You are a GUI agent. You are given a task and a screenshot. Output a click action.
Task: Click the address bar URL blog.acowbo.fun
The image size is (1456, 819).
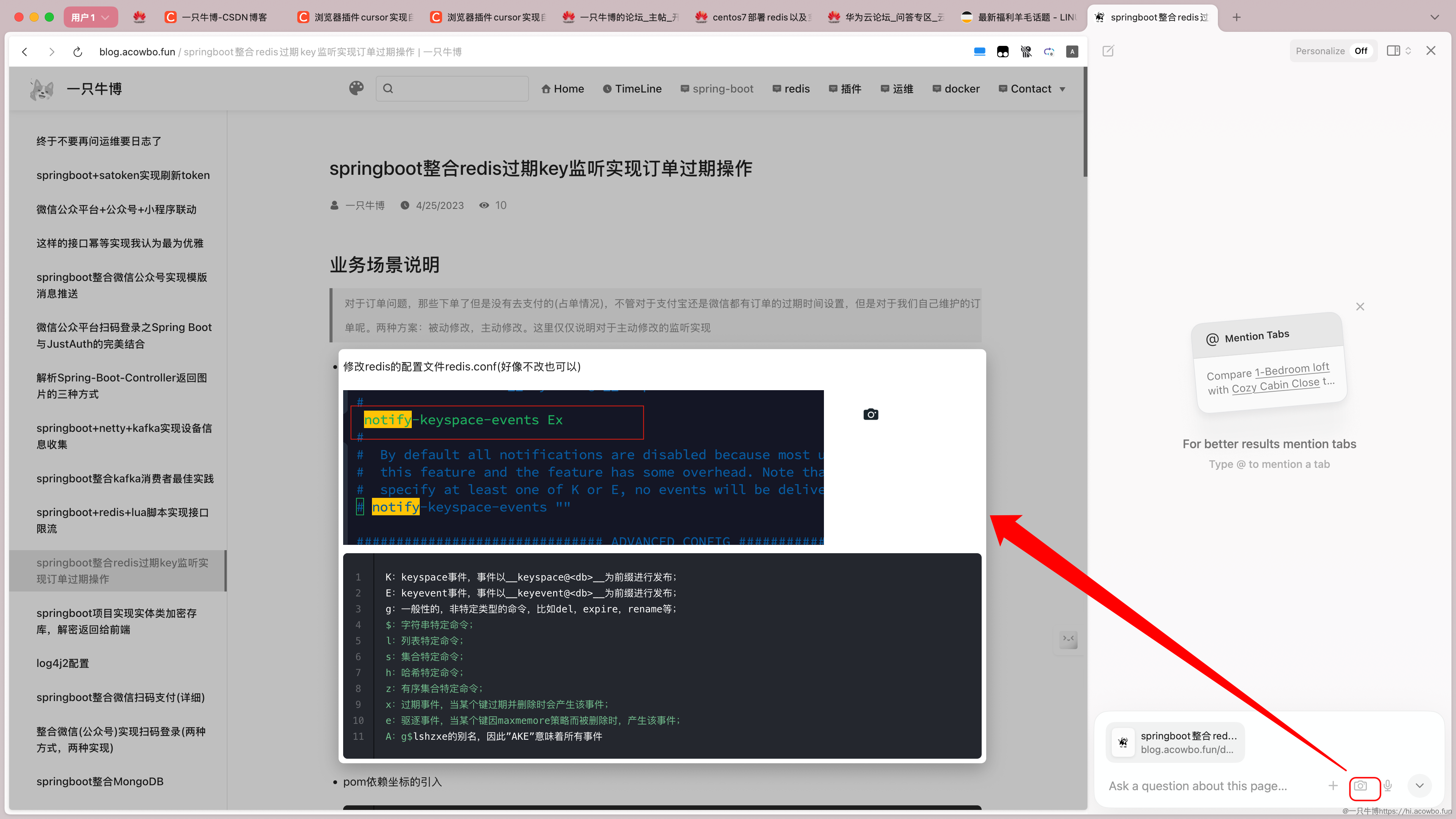click(x=137, y=52)
